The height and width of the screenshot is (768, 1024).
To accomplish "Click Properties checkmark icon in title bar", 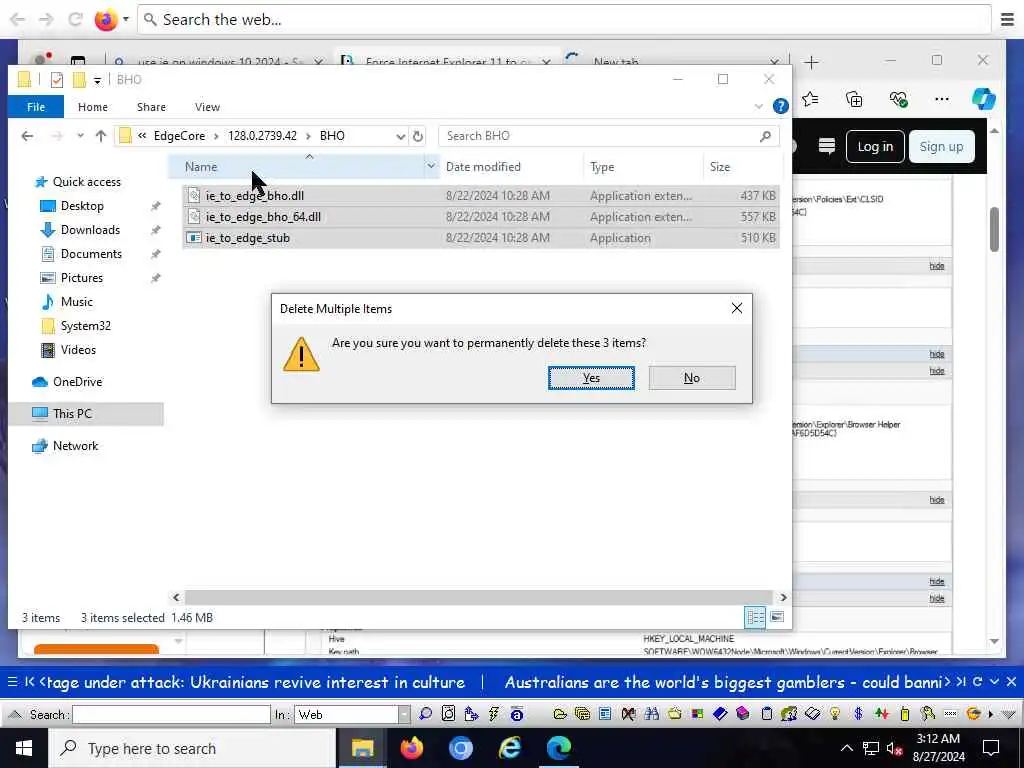I will [x=57, y=80].
